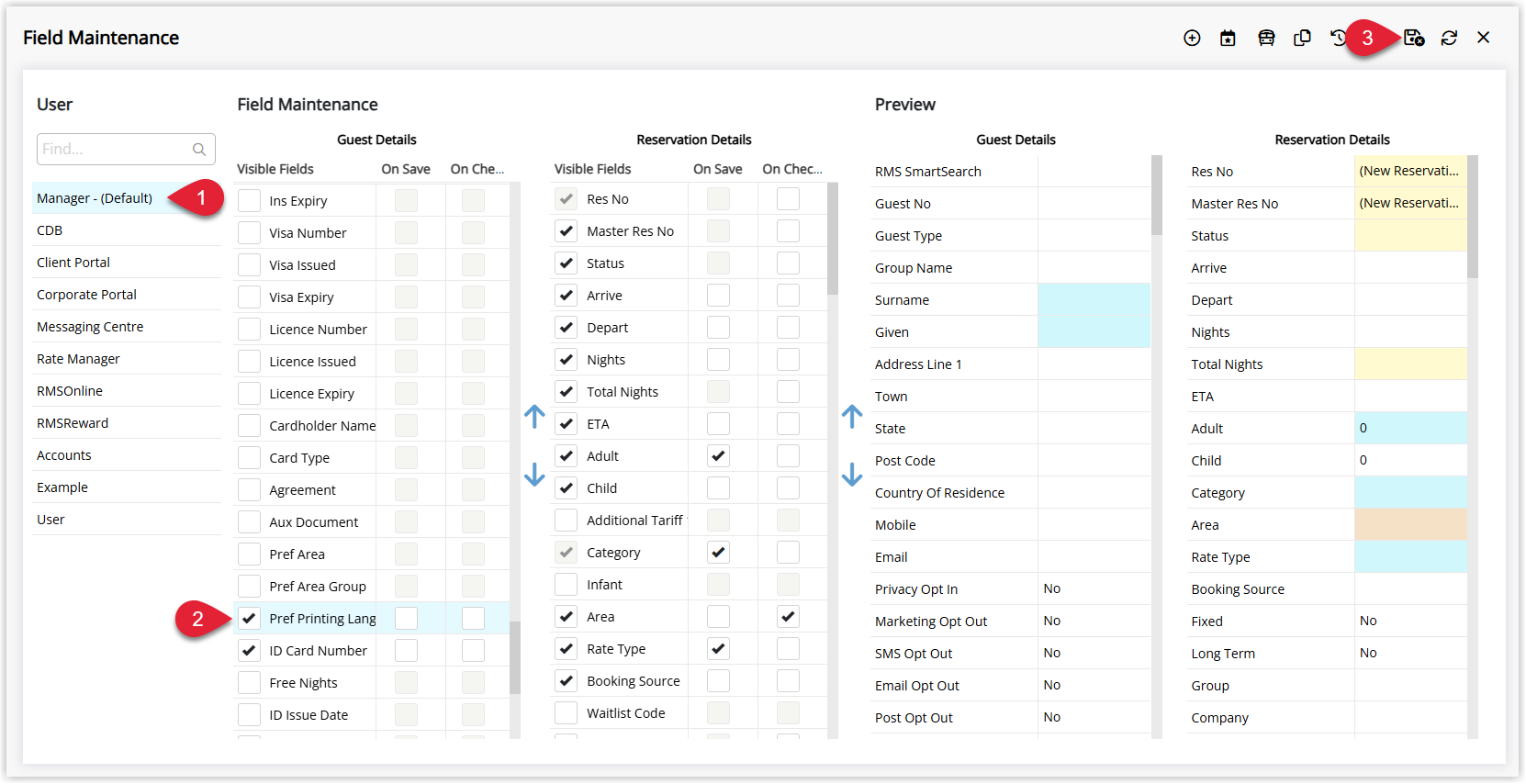Screen dimensions: 1526x784
Task: Uncheck Master Res No visible checkbox
Action: [x=567, y=230]
